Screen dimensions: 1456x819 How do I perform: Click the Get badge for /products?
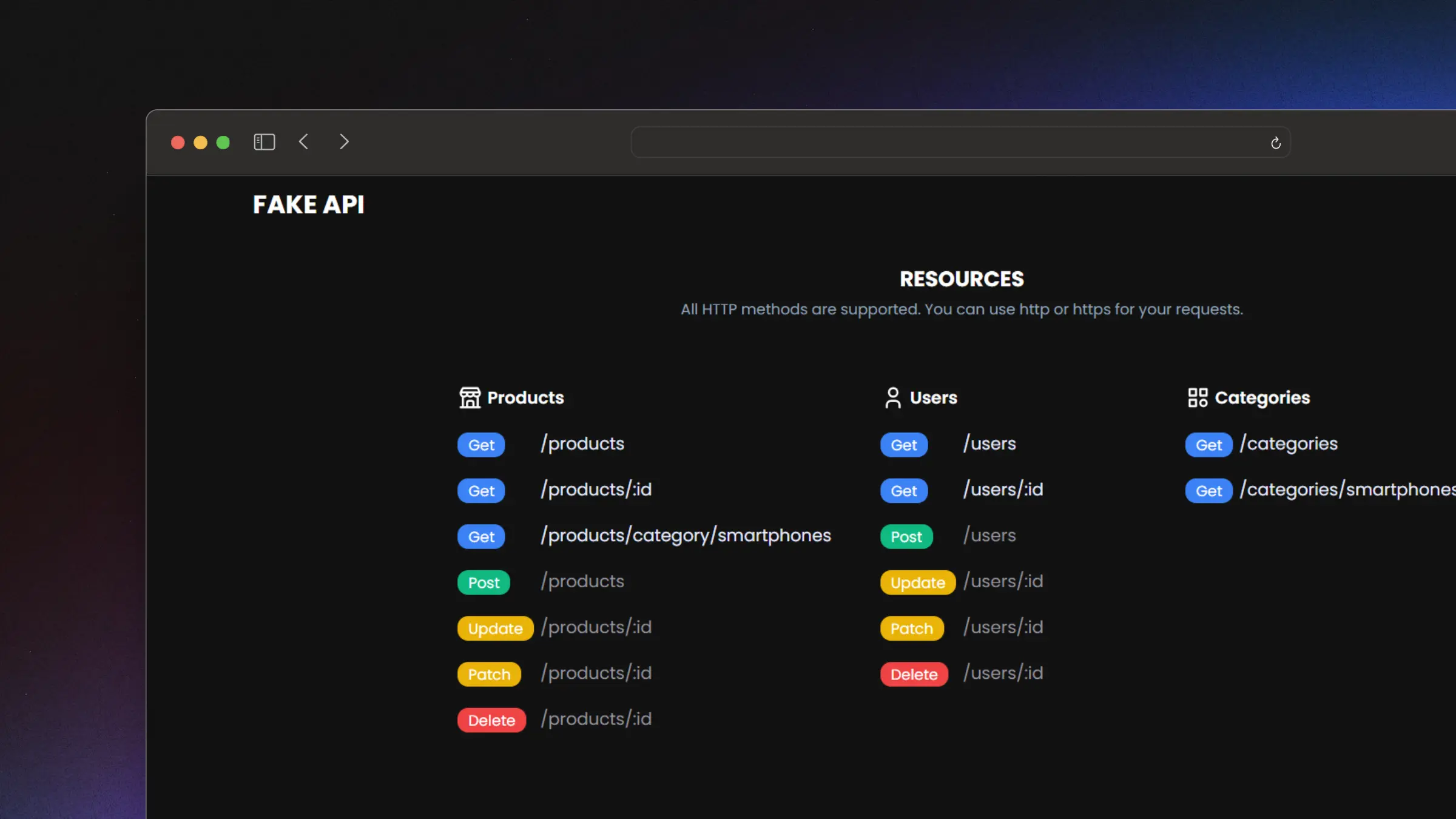point(481,445)
